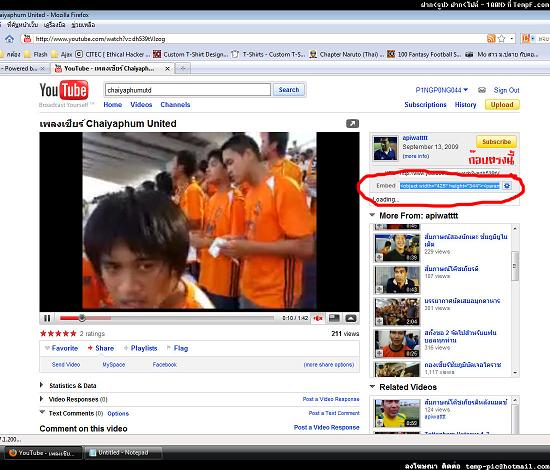Image resolution: width=550 pixels, height=470 pixels.
Task: Open T-Shirts - Custom T-S.. bookmark
Action: point(269,54)
